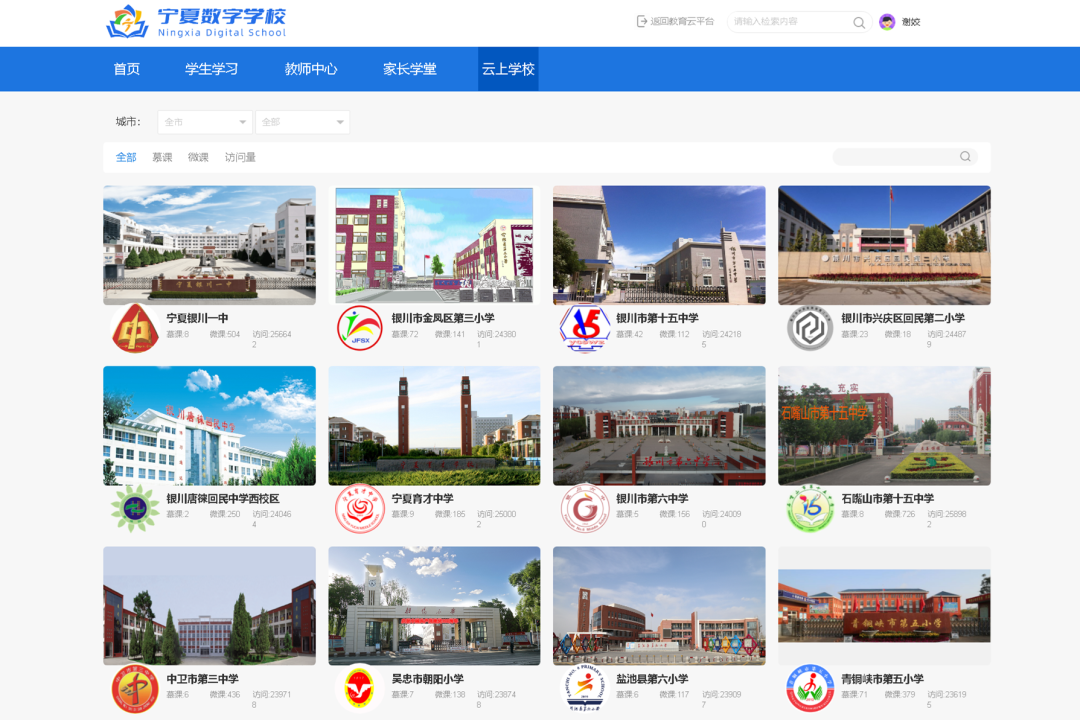Click the search magnifier icon in header
This screenshot has height=720, width=1080.
pos(859,22)
